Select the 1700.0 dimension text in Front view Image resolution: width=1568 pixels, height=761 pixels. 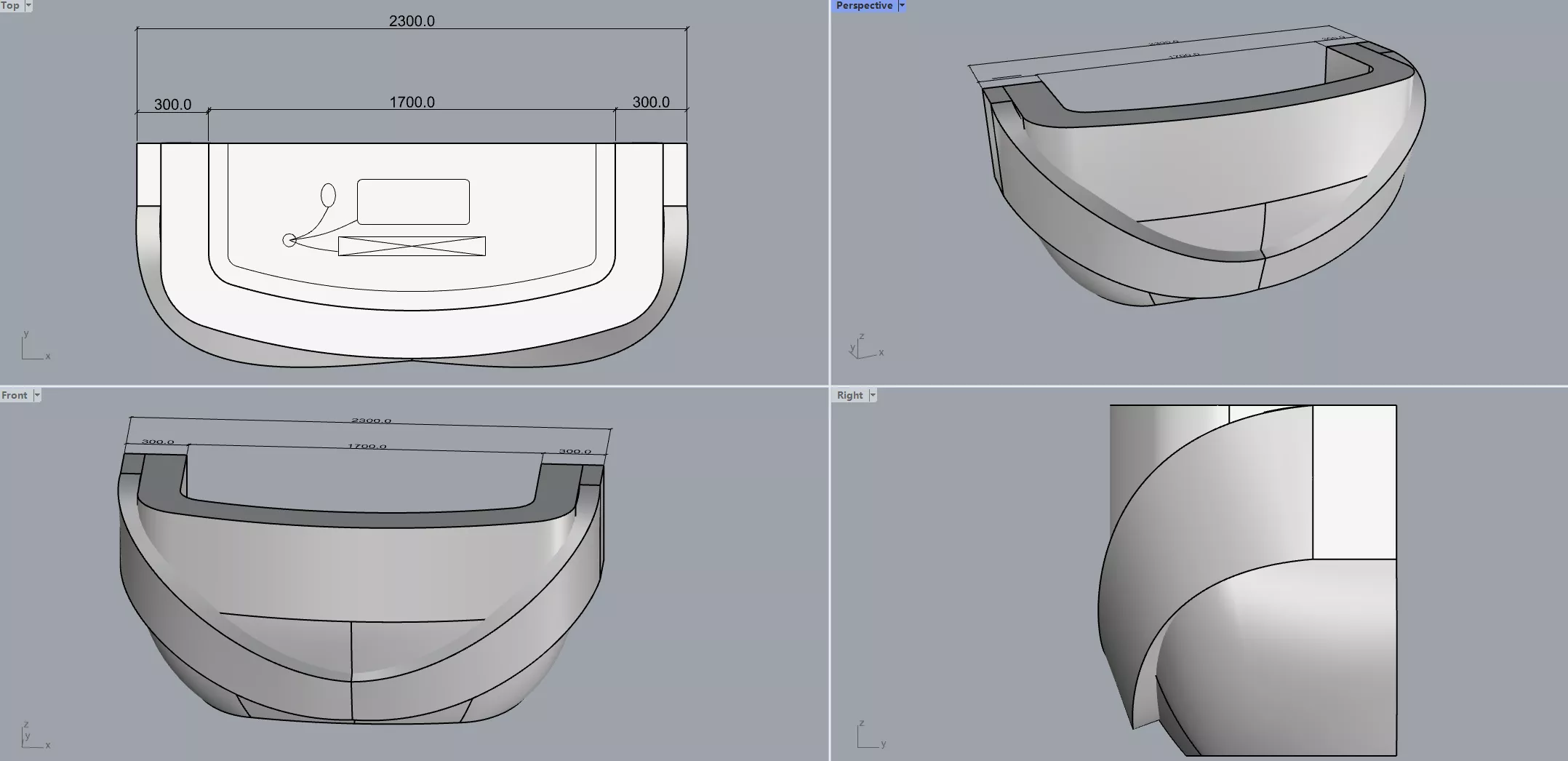[x=367, y=446]
